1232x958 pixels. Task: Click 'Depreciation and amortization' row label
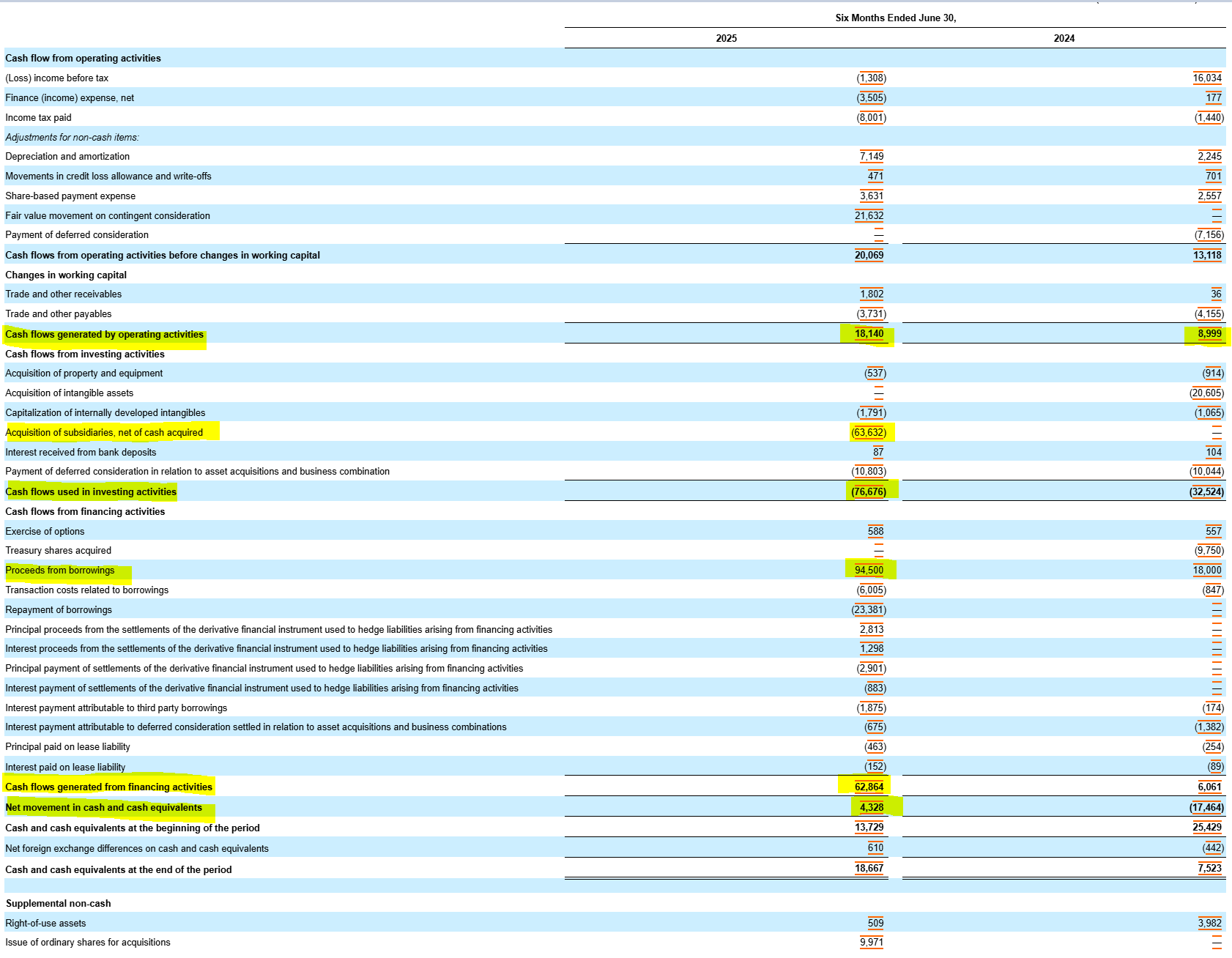[67, 157]
